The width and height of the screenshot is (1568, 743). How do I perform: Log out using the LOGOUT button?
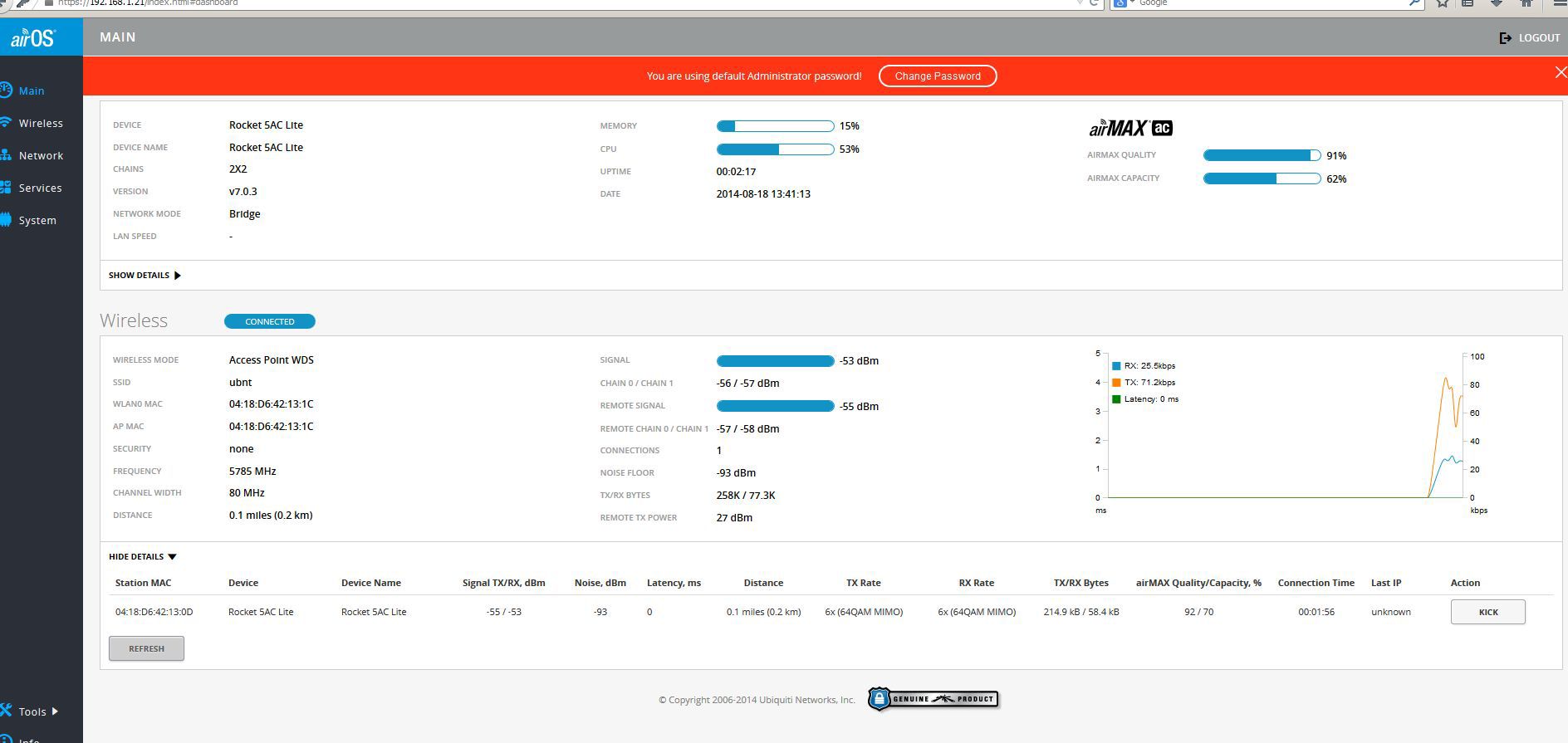1530,37
